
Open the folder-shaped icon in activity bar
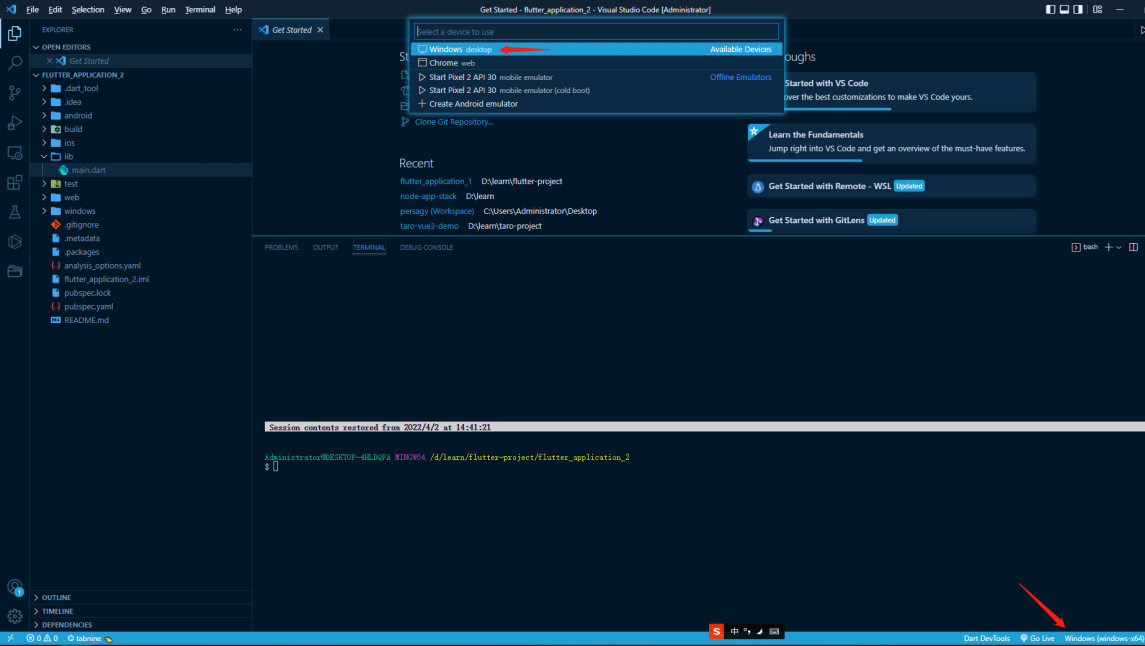pyautogui.click(x=15, y=272)
